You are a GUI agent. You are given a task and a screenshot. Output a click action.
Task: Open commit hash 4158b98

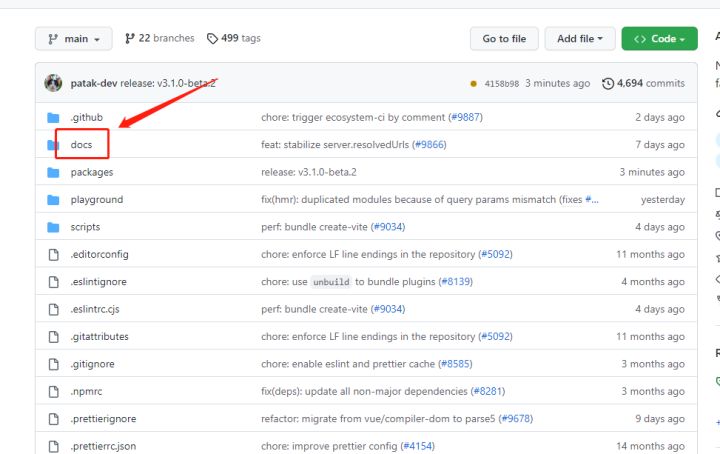pyautogui.click(x=501, y=84)
